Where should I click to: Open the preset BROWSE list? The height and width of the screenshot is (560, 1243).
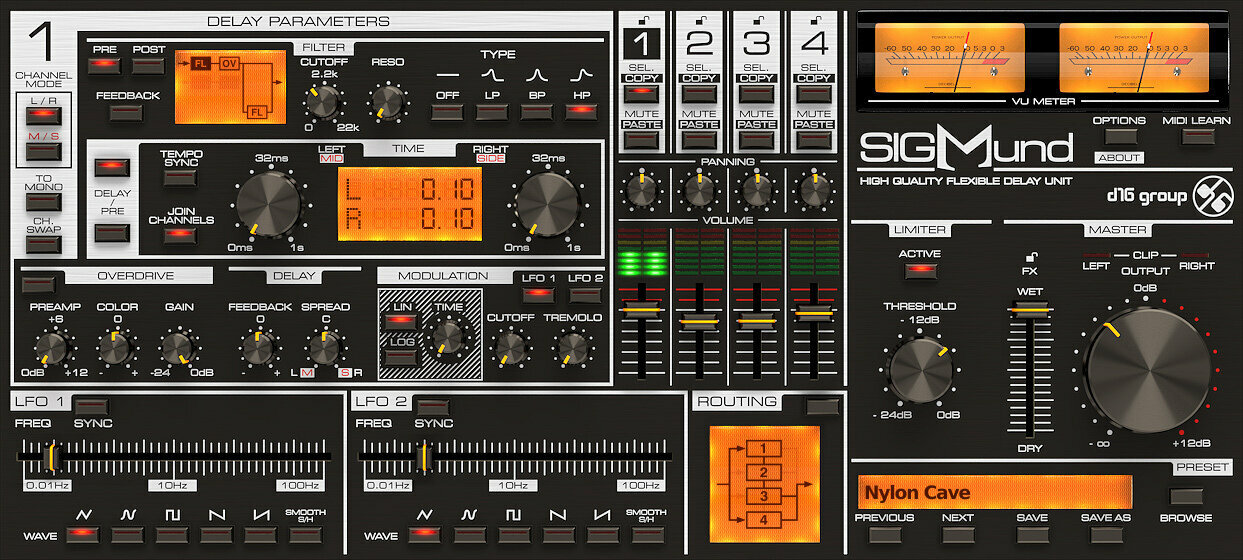[x=1186, y=496]
